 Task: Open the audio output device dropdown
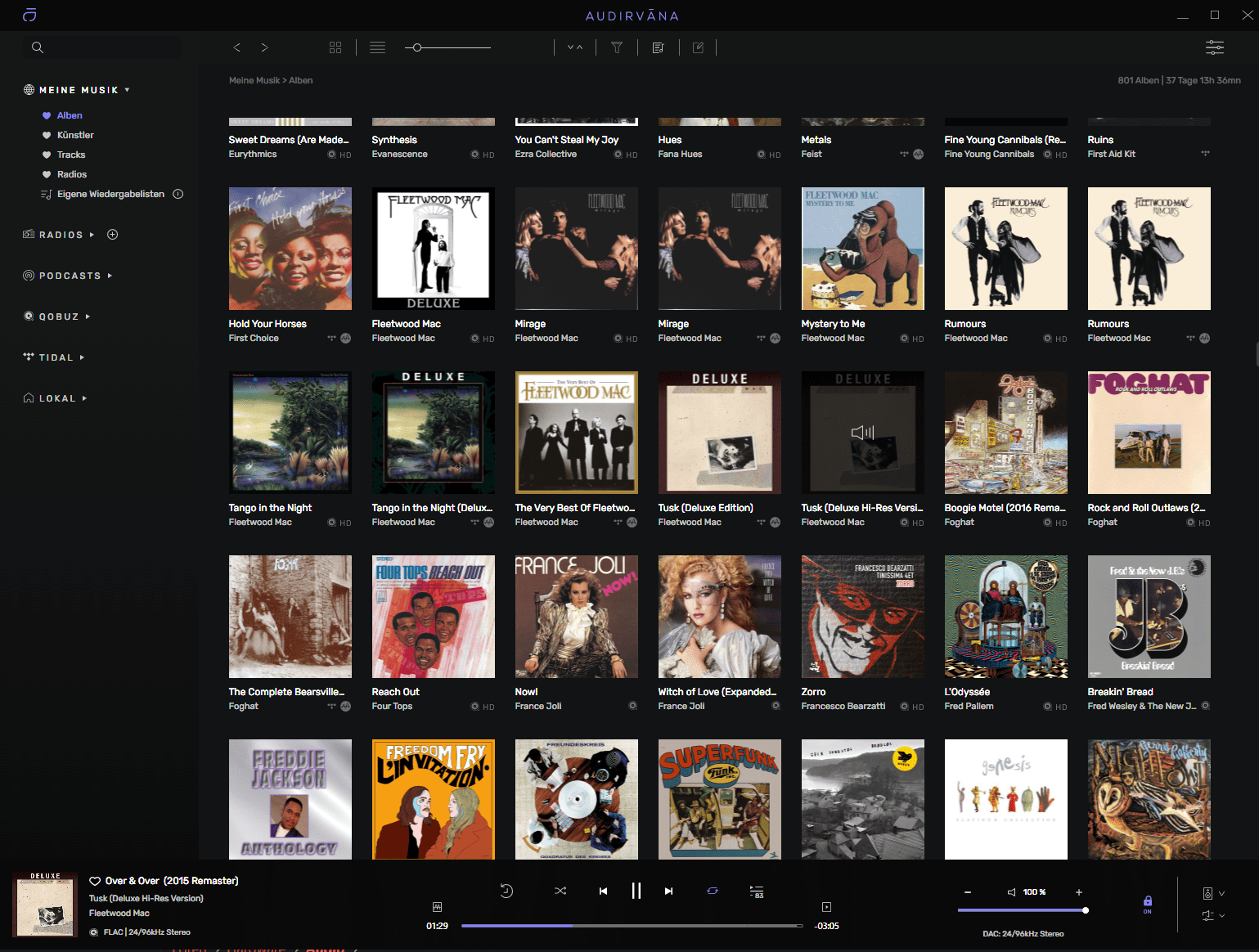(1213, 893)
